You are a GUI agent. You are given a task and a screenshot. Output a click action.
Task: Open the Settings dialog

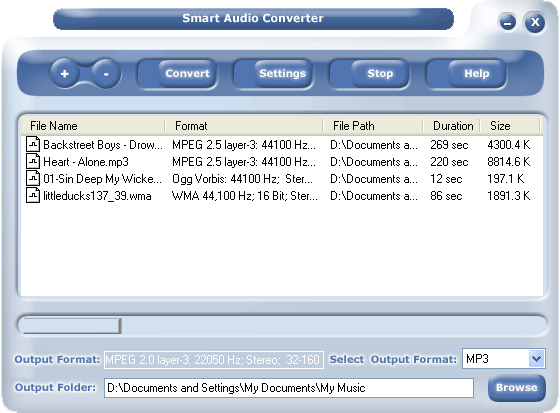(282, 74)
